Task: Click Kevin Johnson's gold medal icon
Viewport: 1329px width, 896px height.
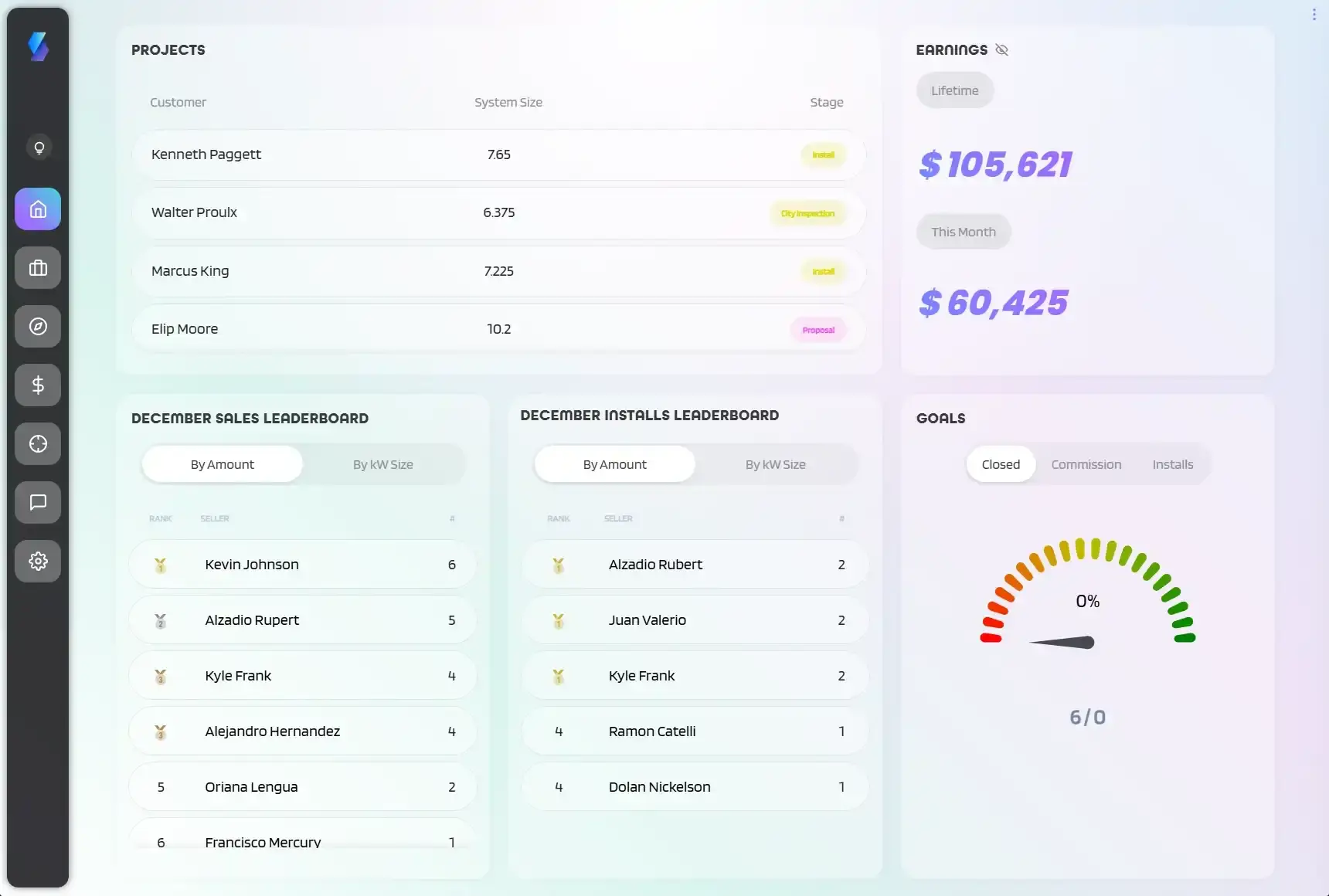Action: tap(161, 565)
